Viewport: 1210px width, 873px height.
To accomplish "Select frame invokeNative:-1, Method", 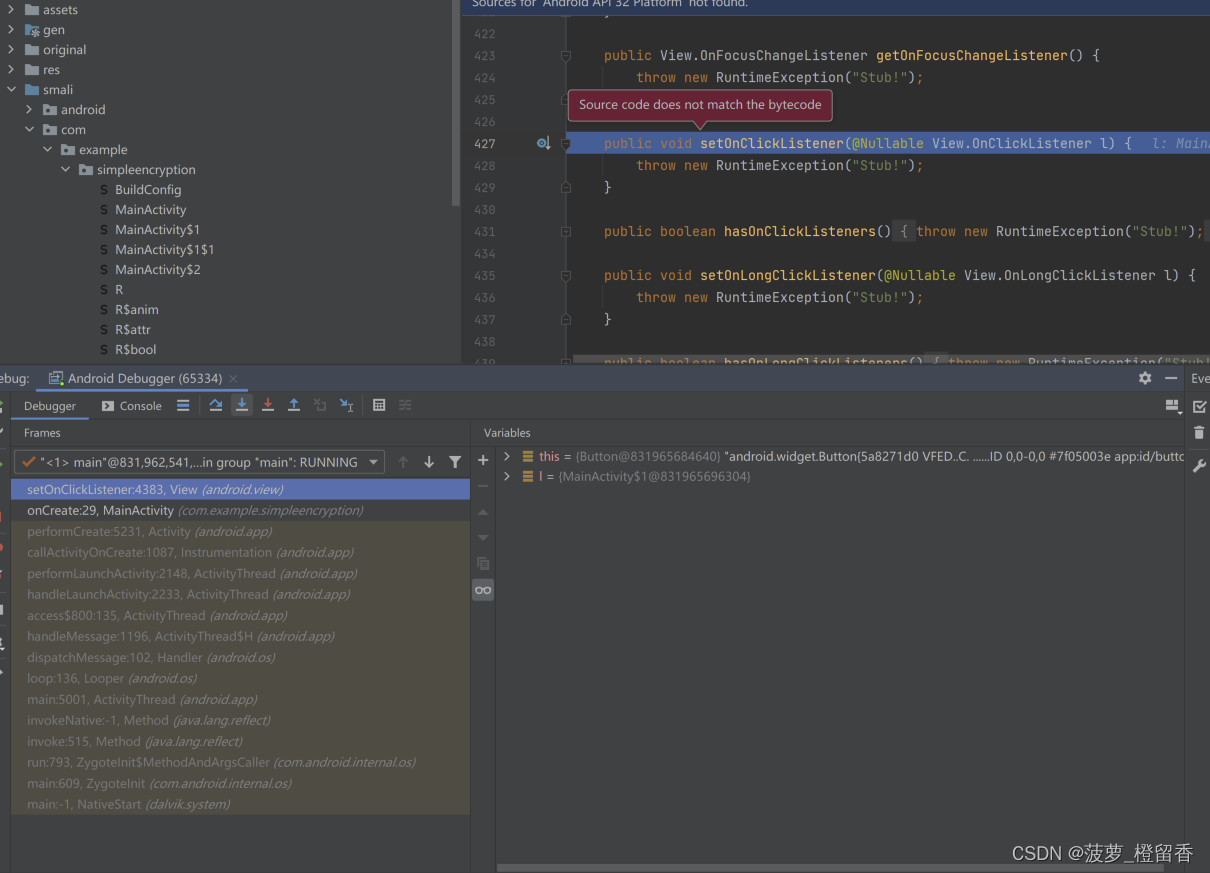I will coord(240,720).
